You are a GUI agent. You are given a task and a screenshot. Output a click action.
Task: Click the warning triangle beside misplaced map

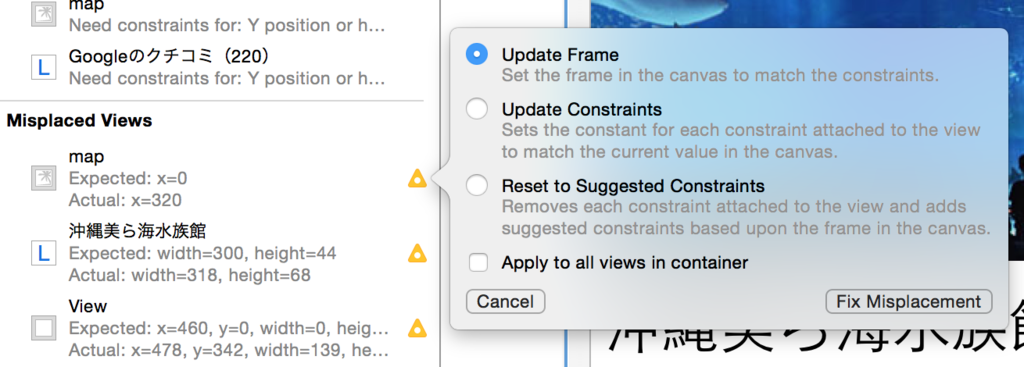[x=417, y=178]
